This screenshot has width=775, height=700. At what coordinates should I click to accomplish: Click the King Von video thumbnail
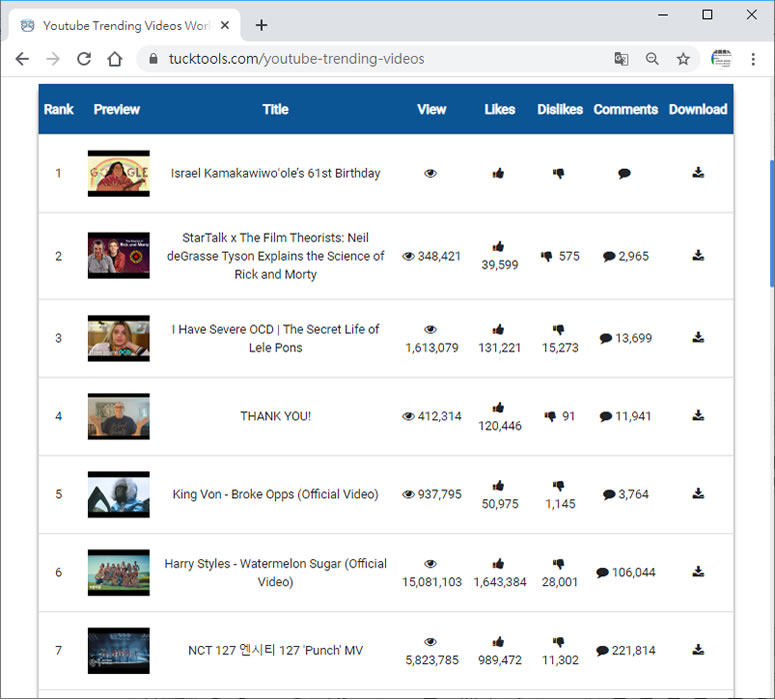118,494
